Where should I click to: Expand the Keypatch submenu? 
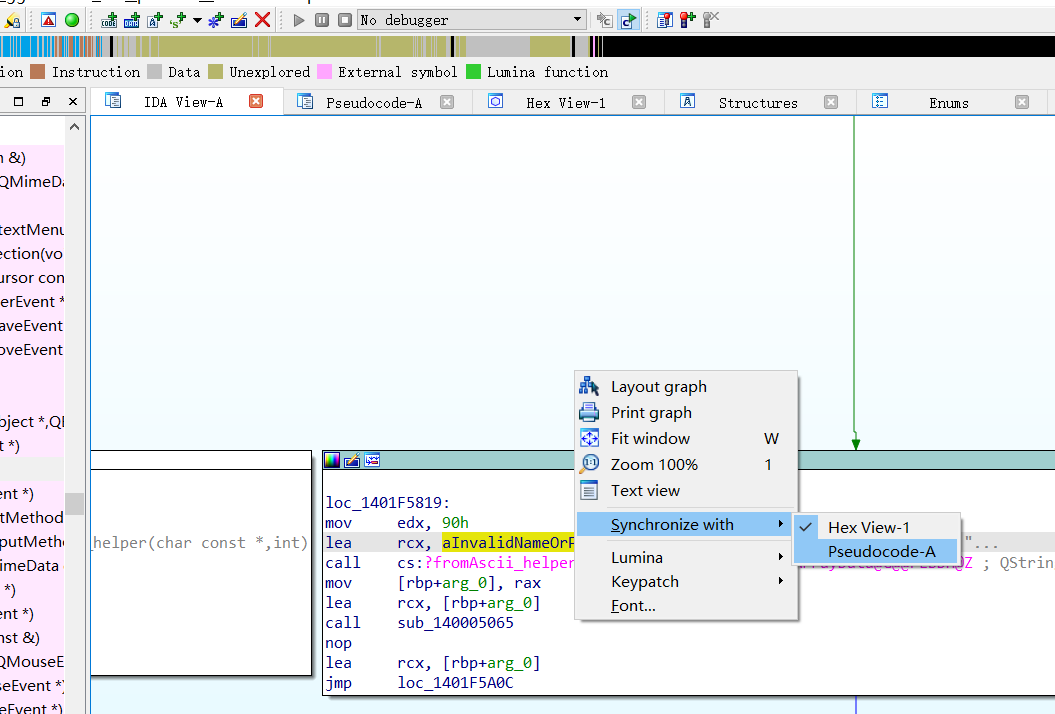pyautogui.click(x=686, y=581)
